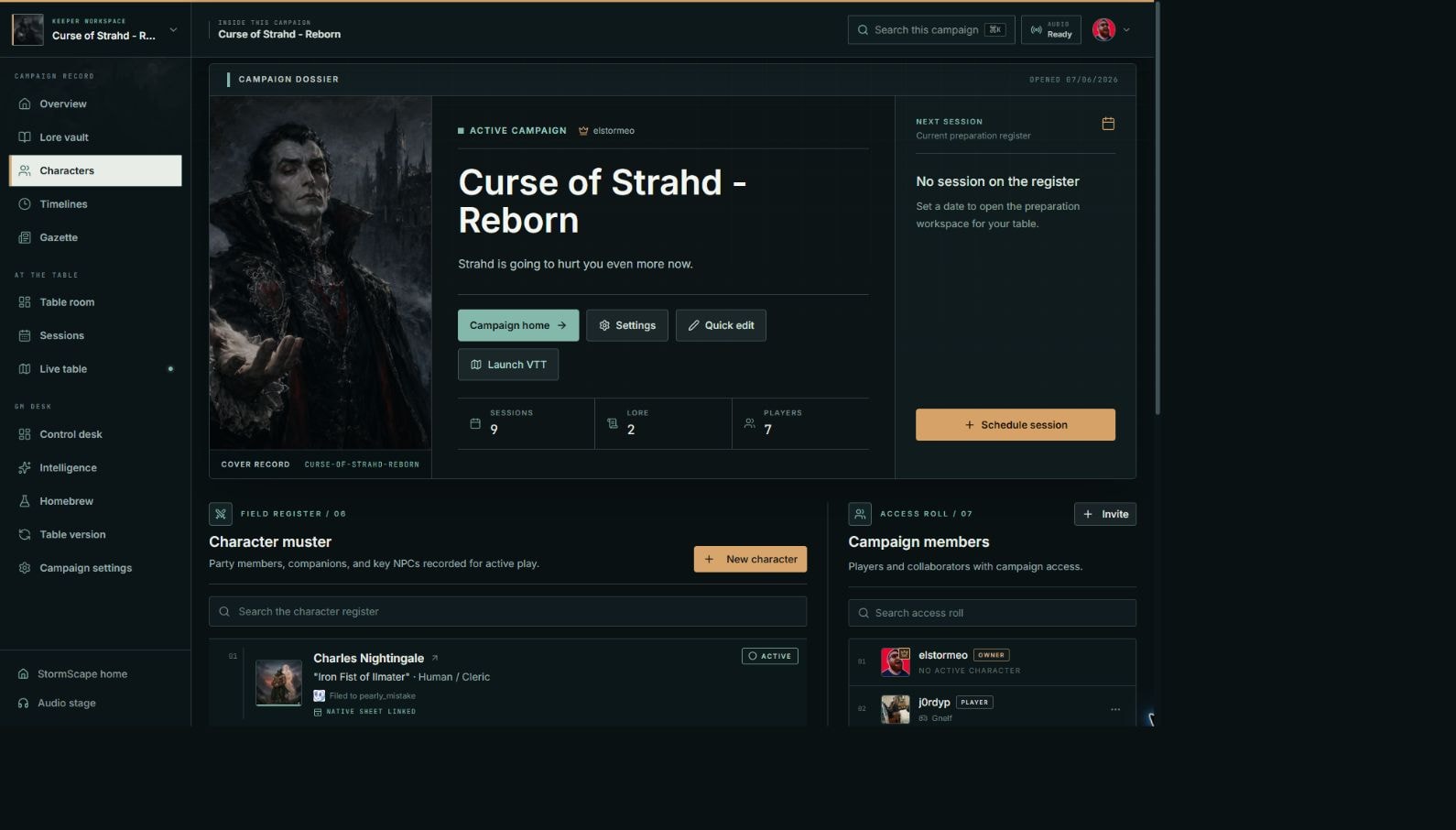Viewport: 1456px width, 830px height.
Task: Click the Search this campaign field
Action: click(930, 29)
